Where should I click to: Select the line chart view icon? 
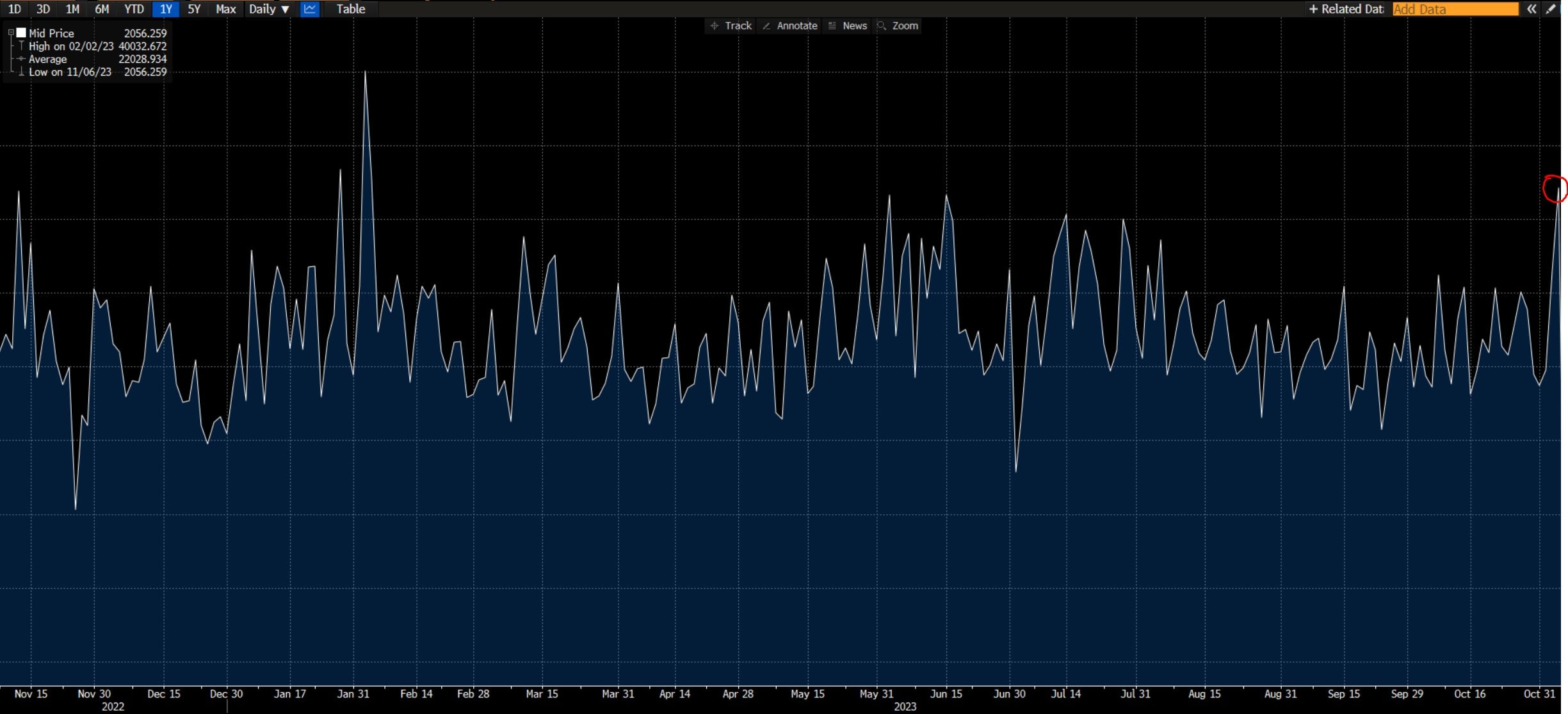point(310,9)
